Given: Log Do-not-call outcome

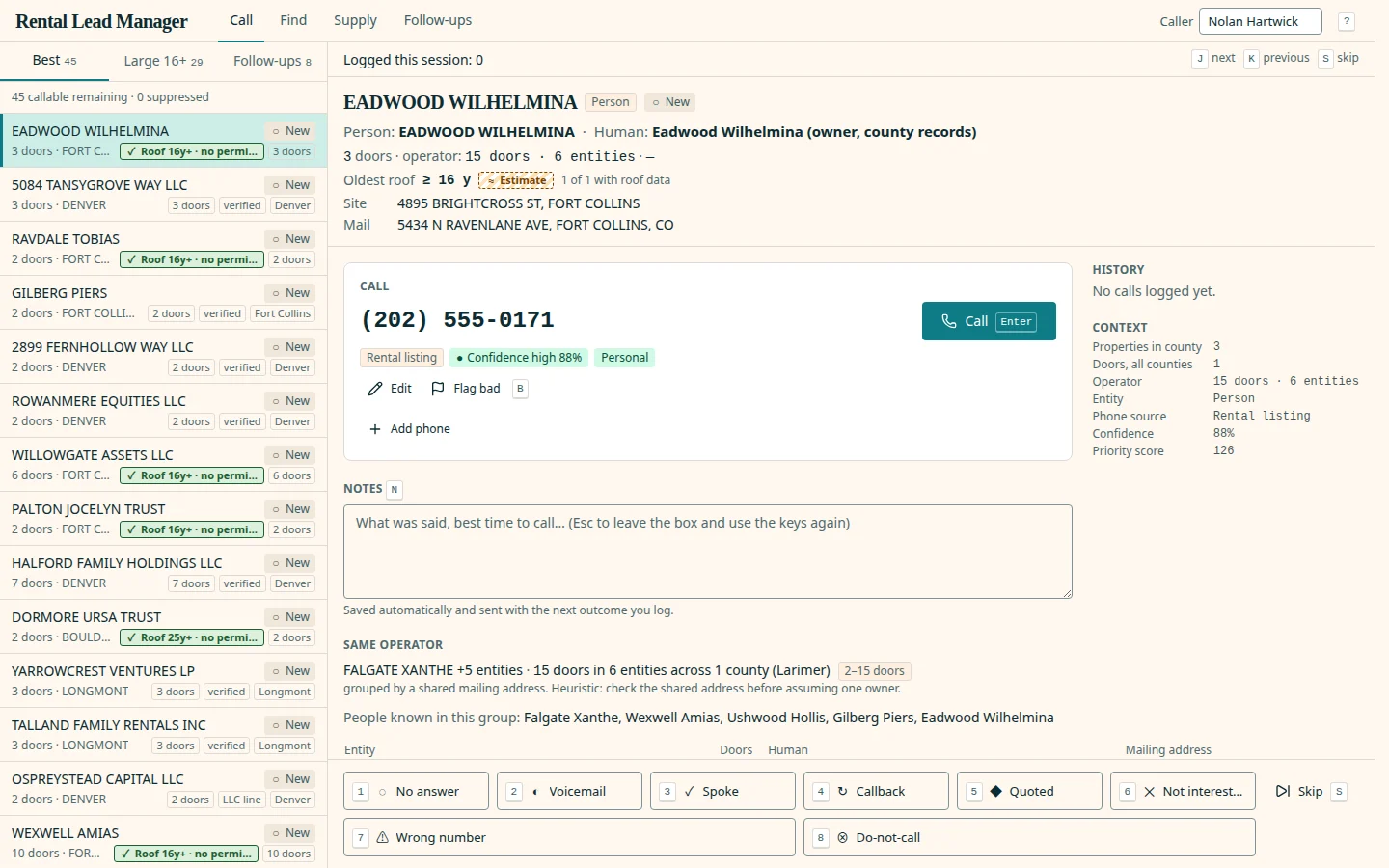Looking at the screenshot, I should (x=1029, y=837).
